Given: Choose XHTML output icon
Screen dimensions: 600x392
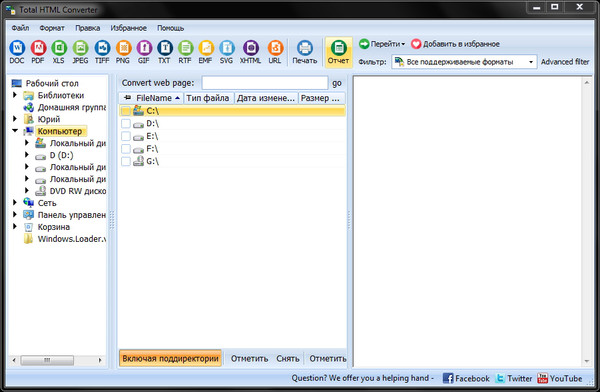Looking at the screenshot, I should [251, 49].
